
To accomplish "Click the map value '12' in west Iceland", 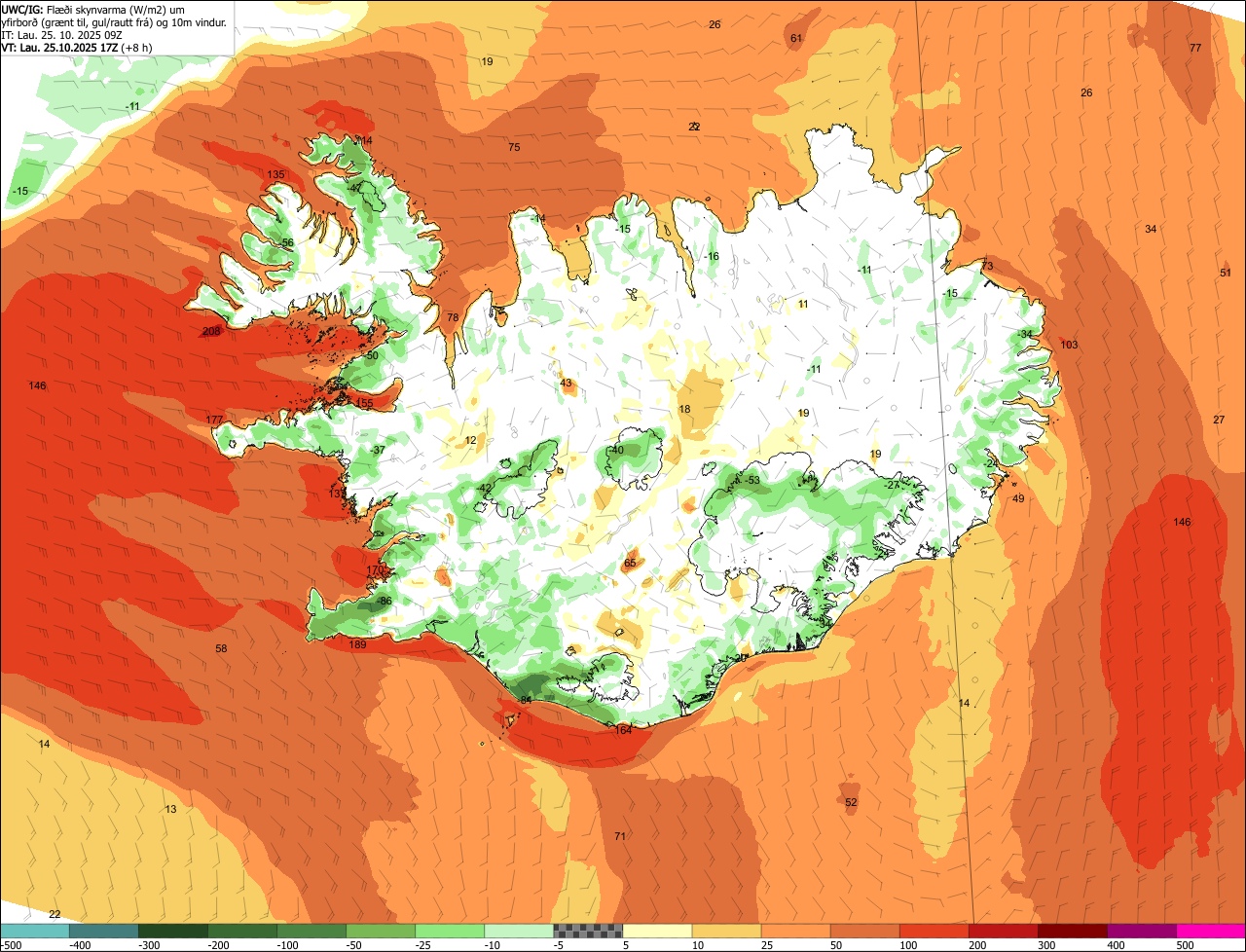I will point(470,441).
